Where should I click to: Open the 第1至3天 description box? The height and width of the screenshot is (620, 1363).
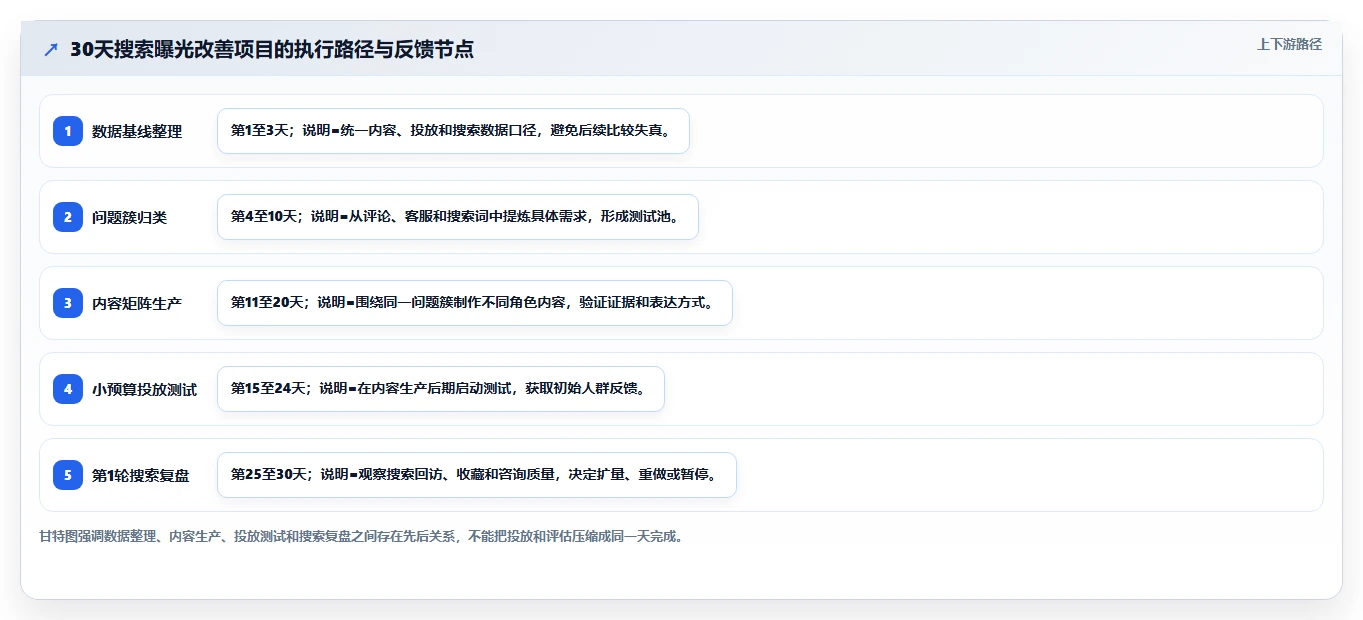[453, 131]
